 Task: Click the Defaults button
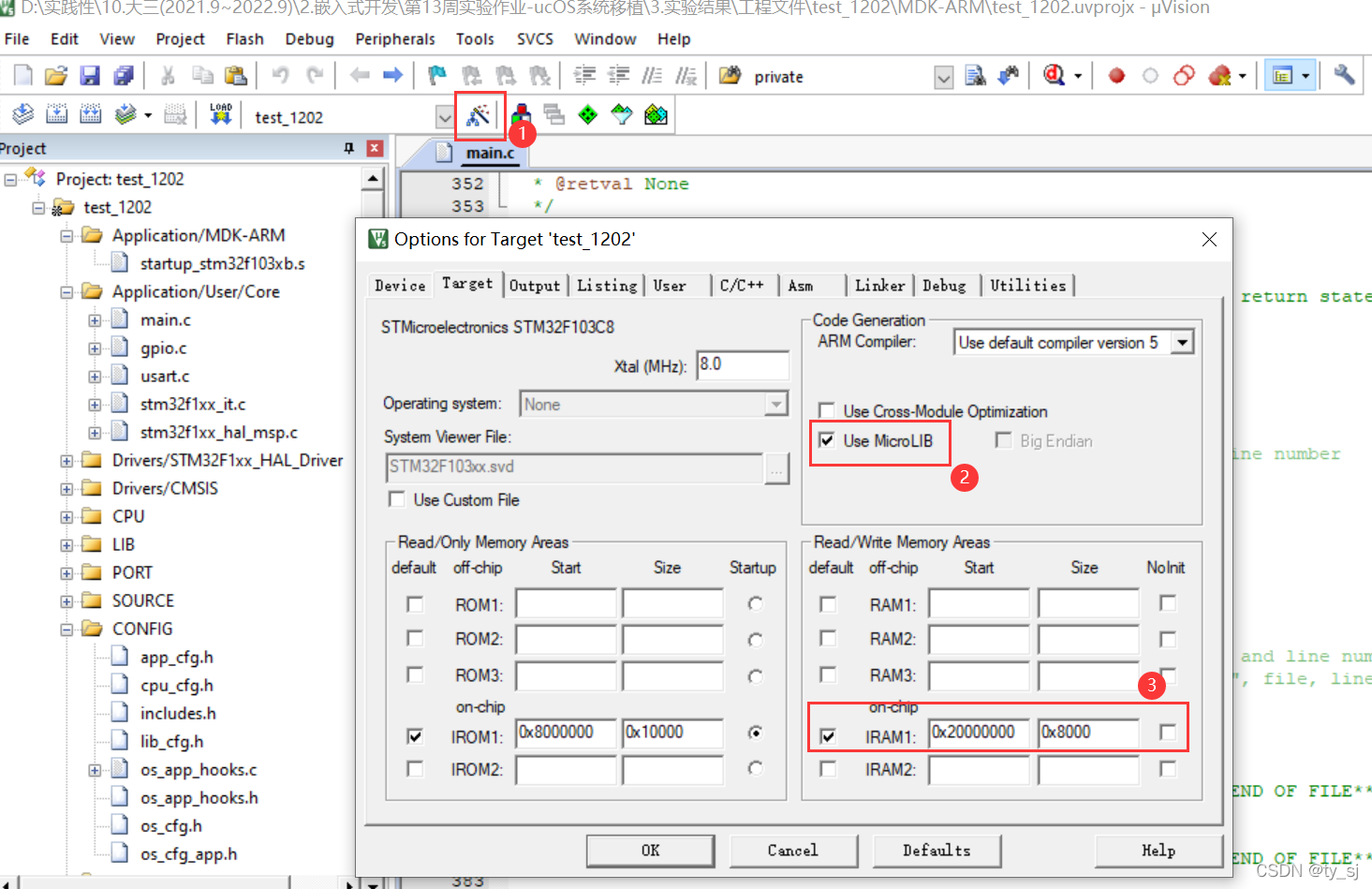coord(937,851)
